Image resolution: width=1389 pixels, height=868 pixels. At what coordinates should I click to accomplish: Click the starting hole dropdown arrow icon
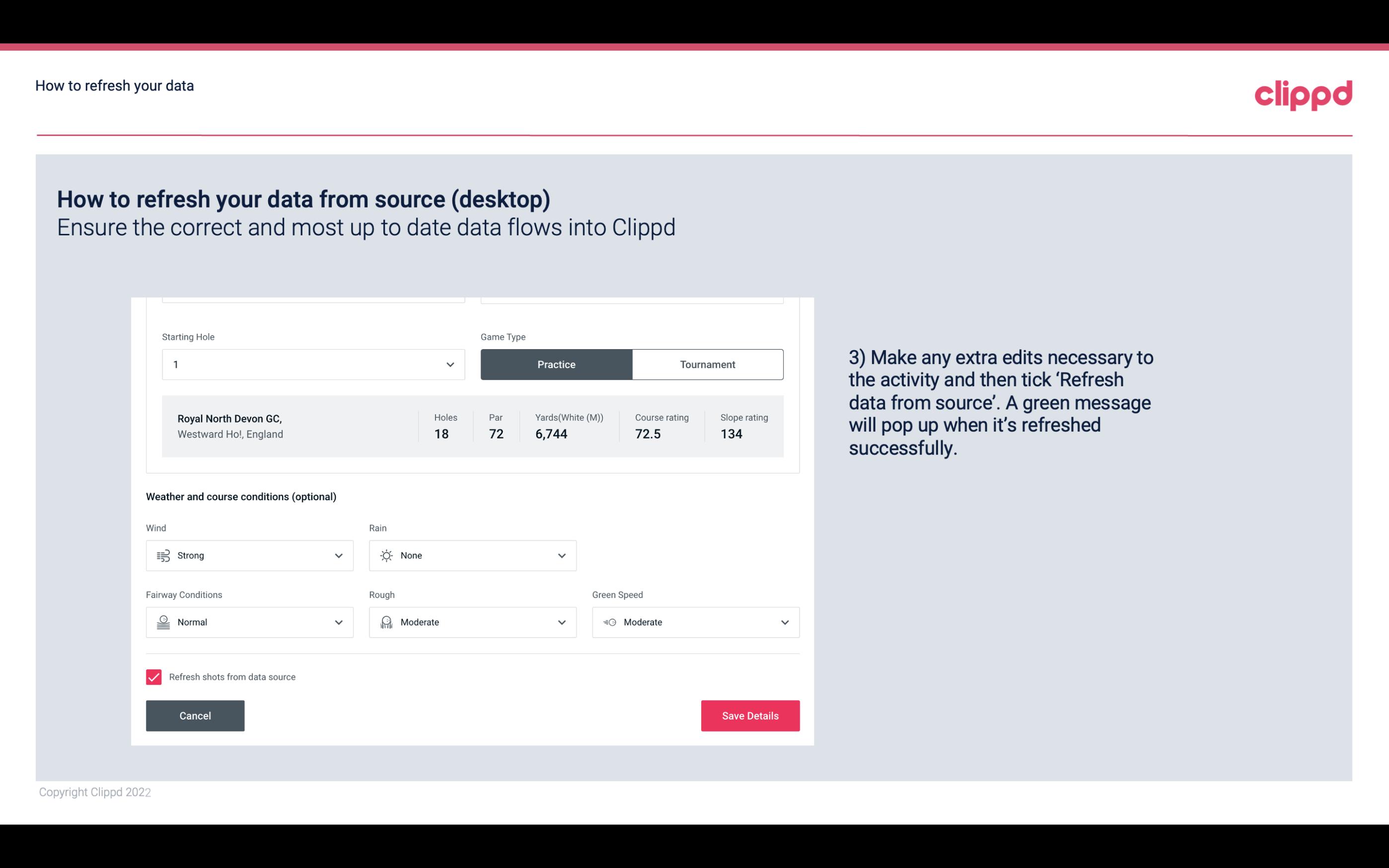tap(449, 364)
